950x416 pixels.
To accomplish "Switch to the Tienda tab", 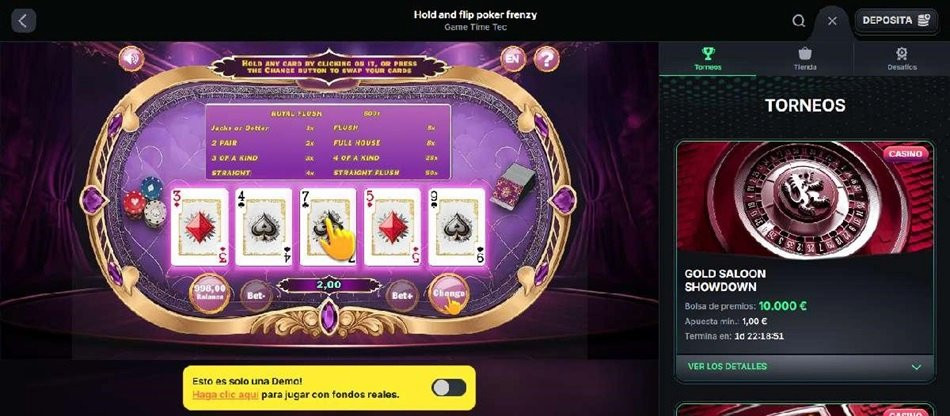I will (805, 59).
